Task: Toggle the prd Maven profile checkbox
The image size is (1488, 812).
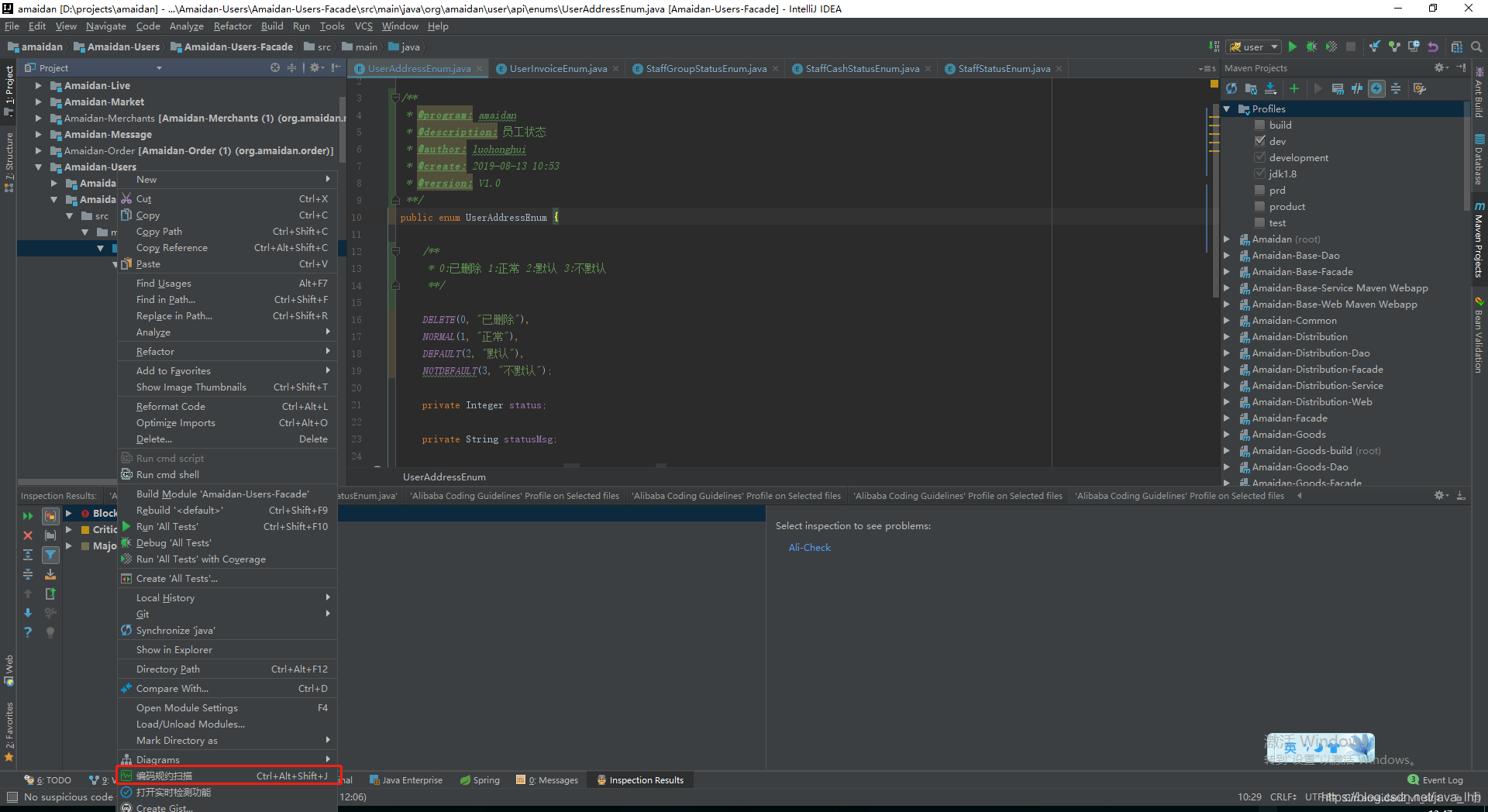Action: [x=1260, y=190]
